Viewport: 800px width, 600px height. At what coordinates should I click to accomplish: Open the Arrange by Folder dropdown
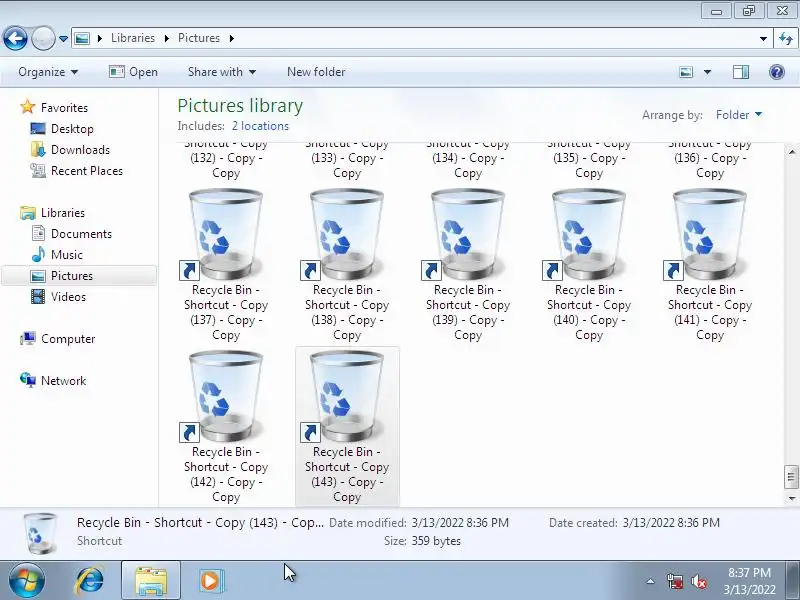[739, 115]
